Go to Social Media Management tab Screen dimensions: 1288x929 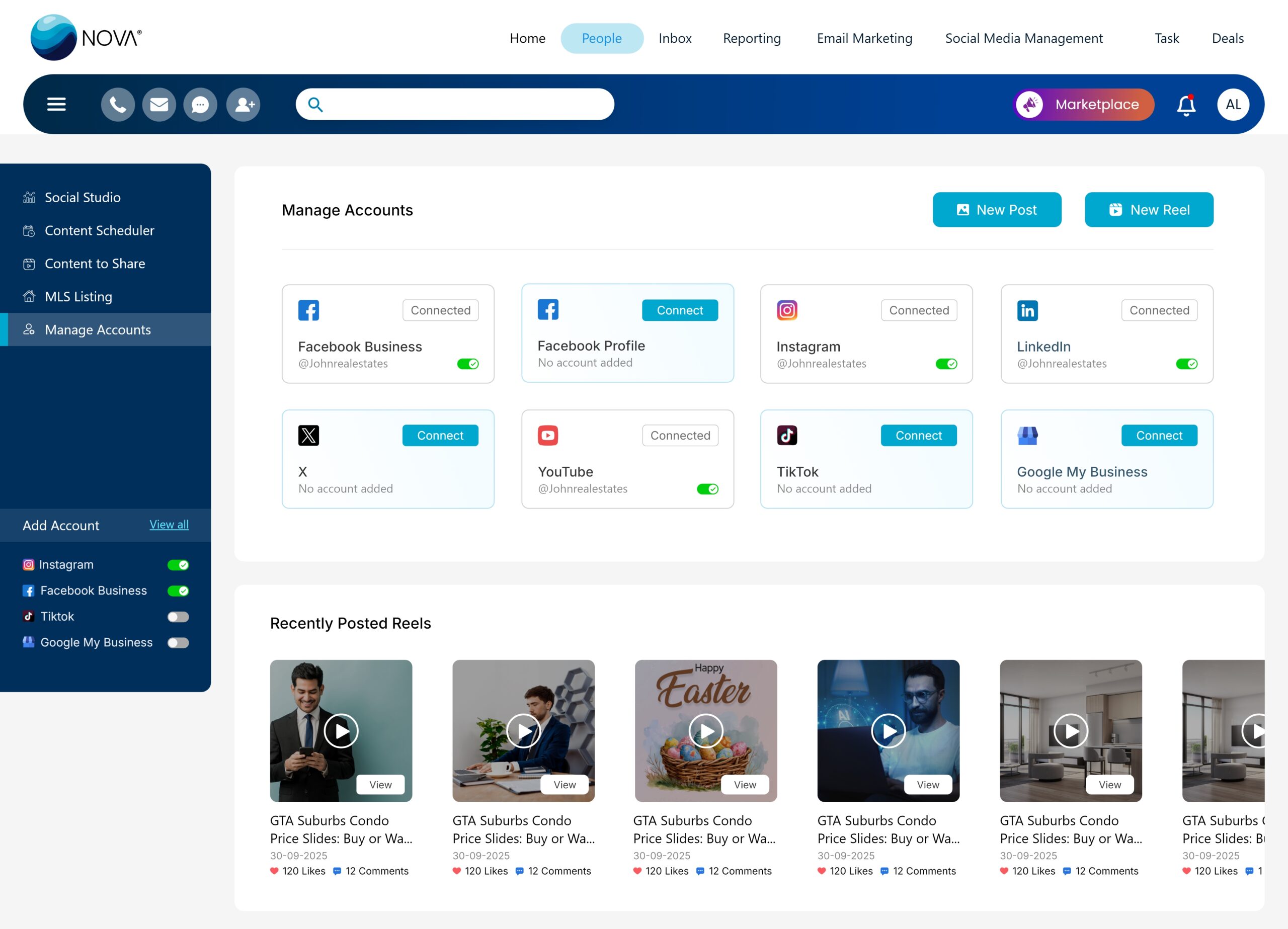(x=1023, y=38)
